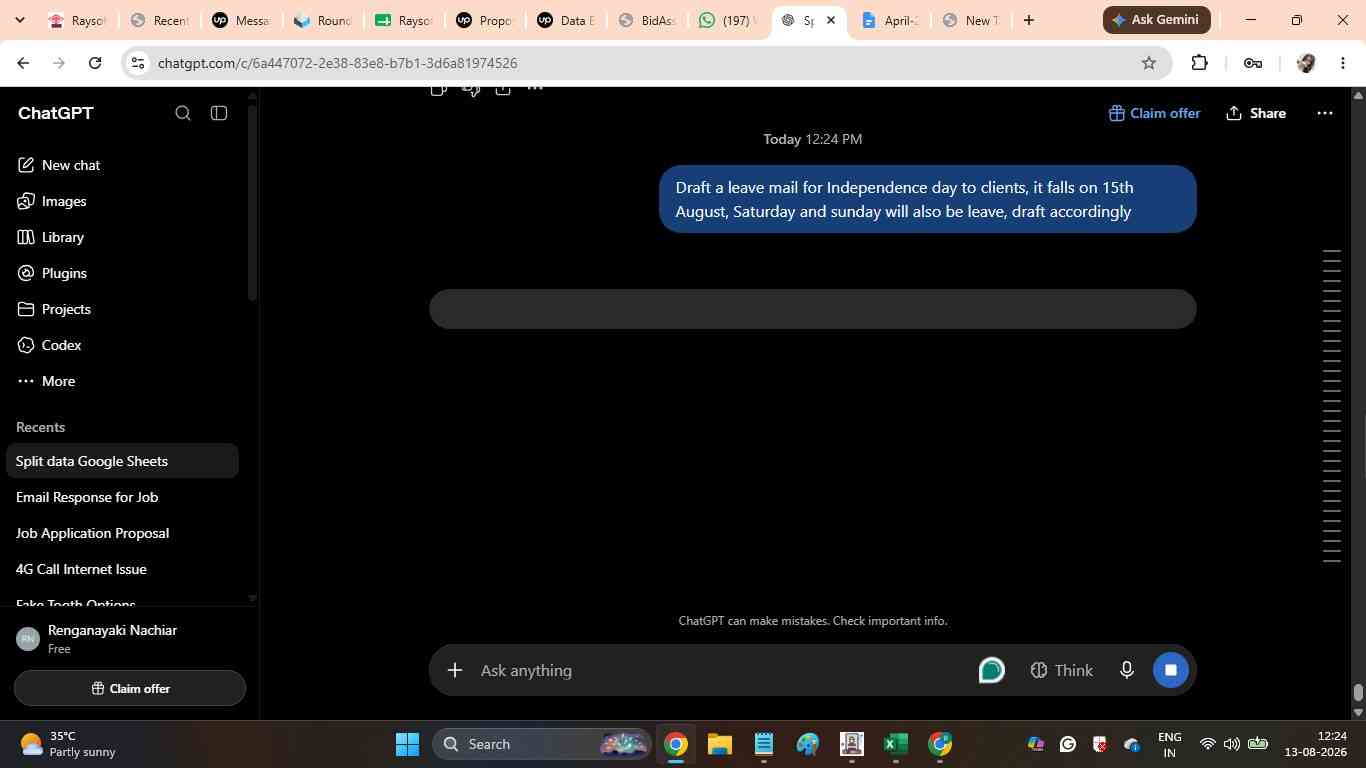
Task: Bookmark this page with the star icon
Action: 1149,63
